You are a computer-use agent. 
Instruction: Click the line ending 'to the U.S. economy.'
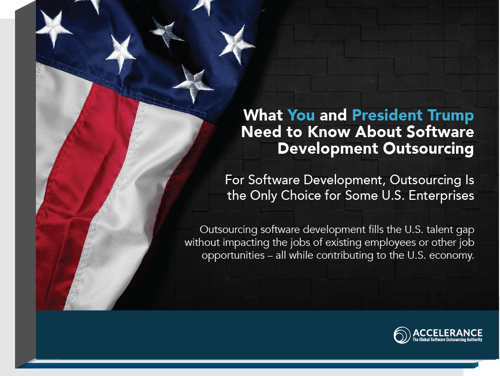[x=338, y=255]
